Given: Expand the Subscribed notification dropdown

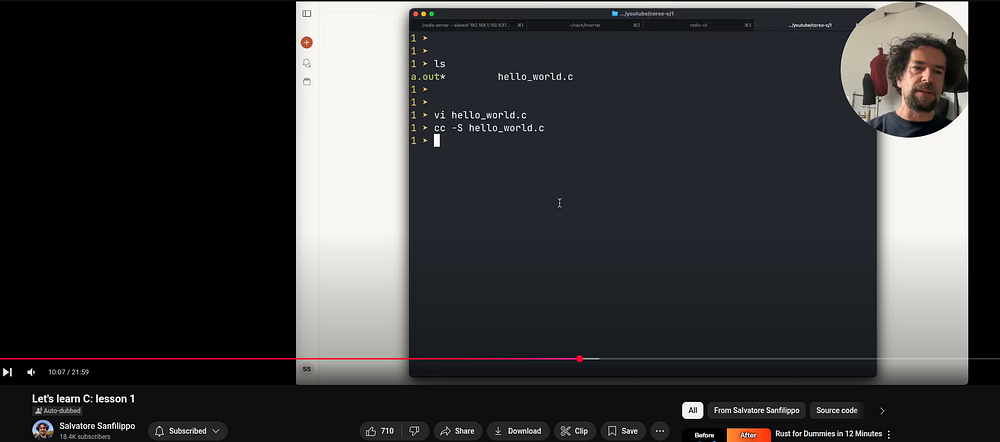Looking at the screenshot, I should (x=188, y=431).
